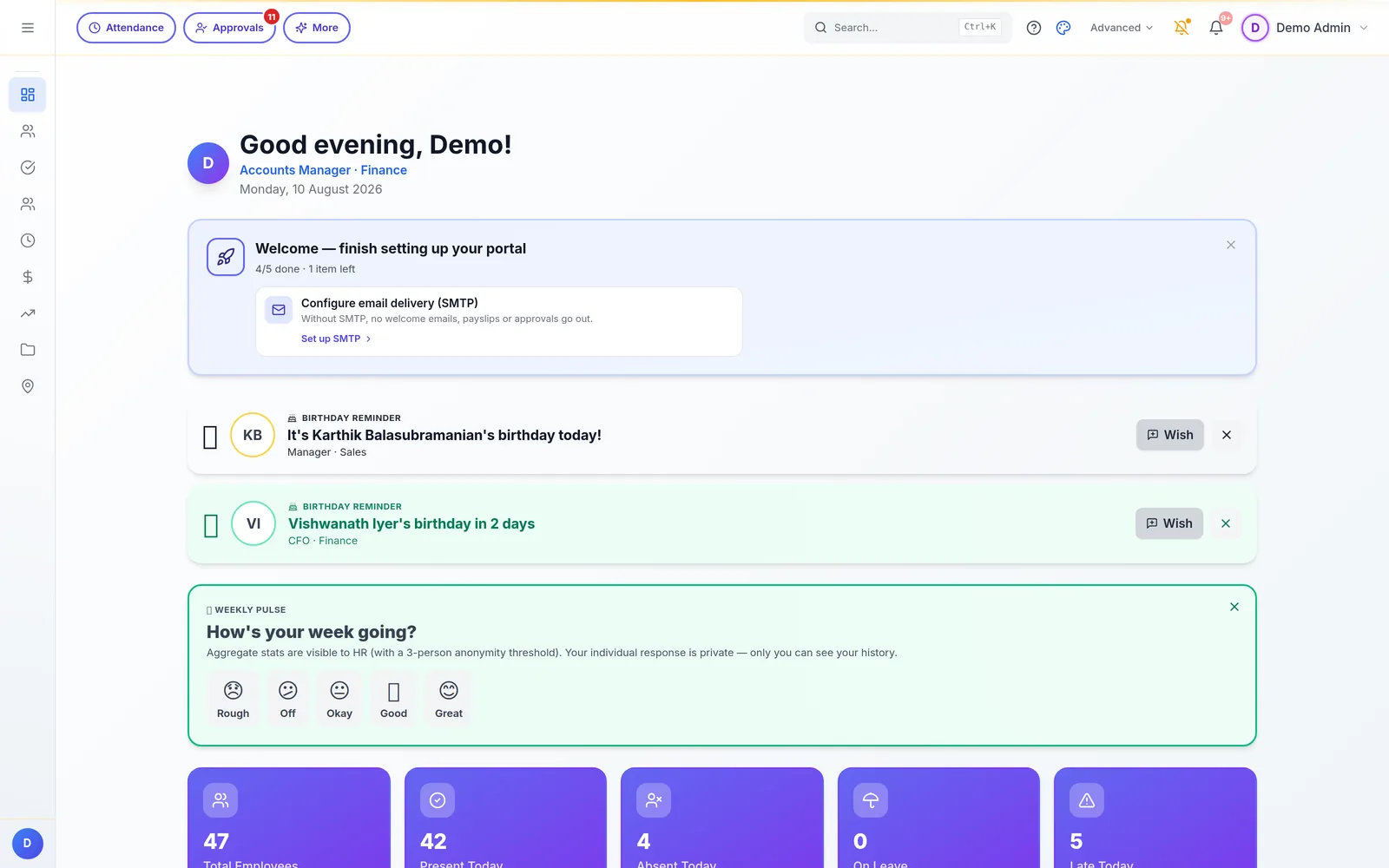
Task: Open the first people icon in sidebar
Action: 28,131
